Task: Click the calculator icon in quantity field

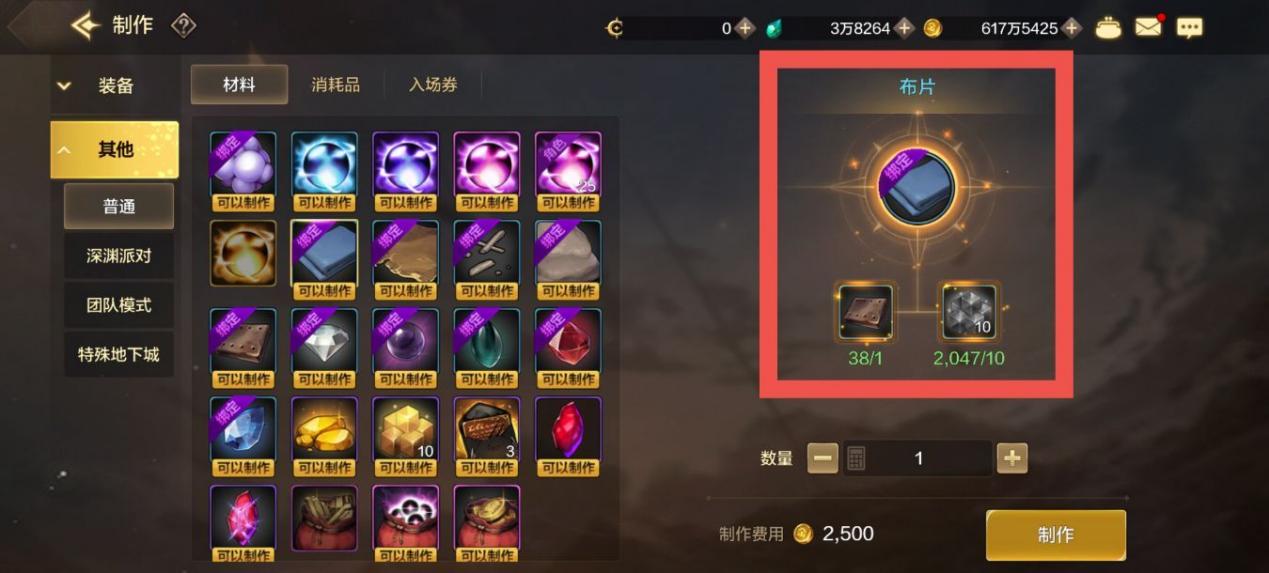Action: click(856, 459)
